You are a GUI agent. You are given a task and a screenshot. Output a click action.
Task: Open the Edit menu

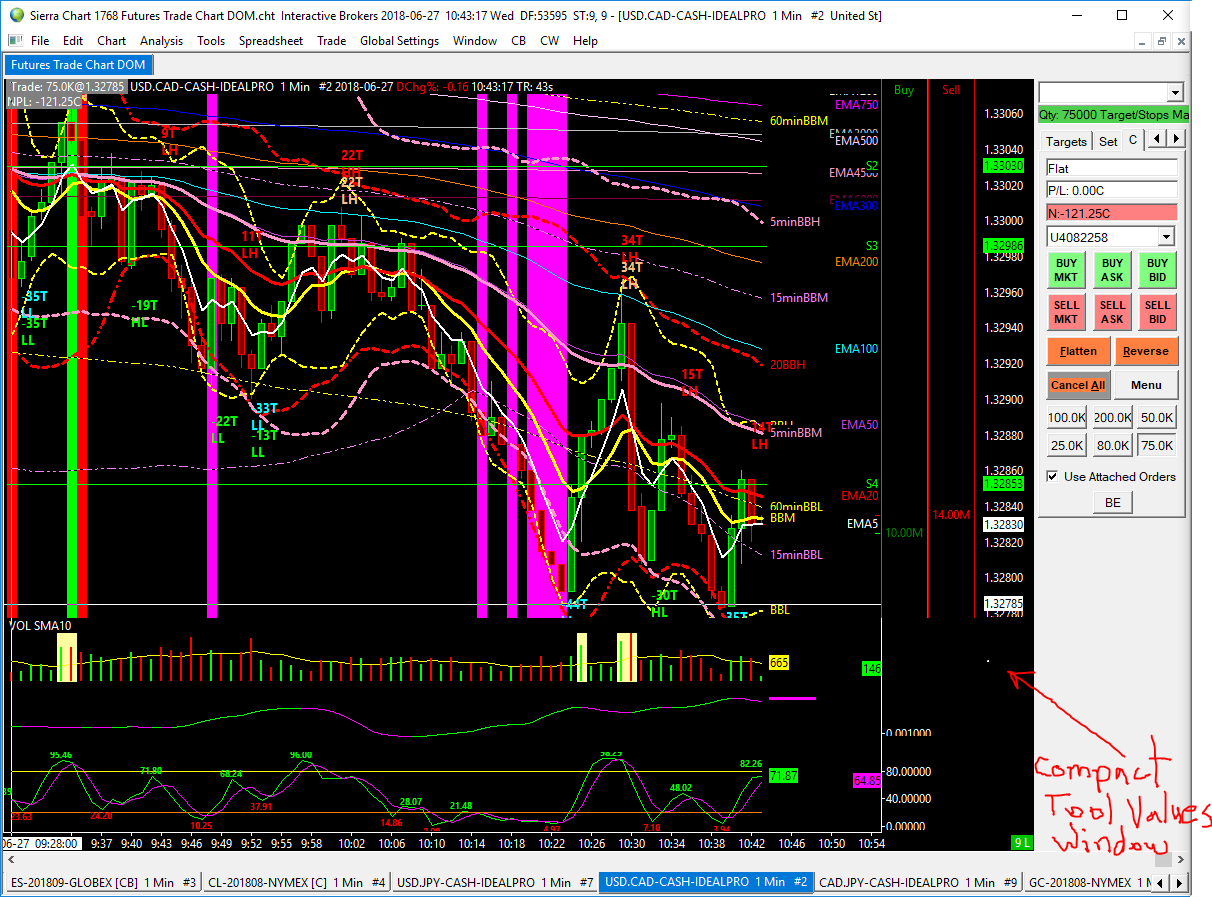(73, 41)
